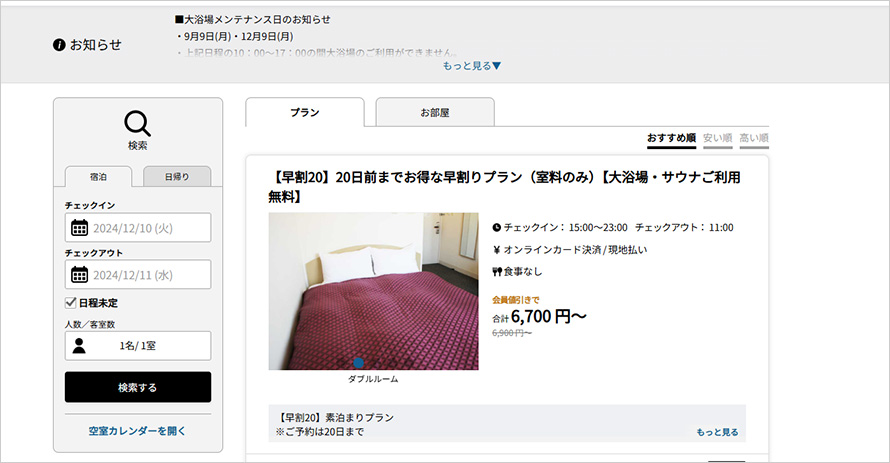Click the お知らせ info icon
The height and width of the screenshot is (463, 890).
(x=59, y=45)
